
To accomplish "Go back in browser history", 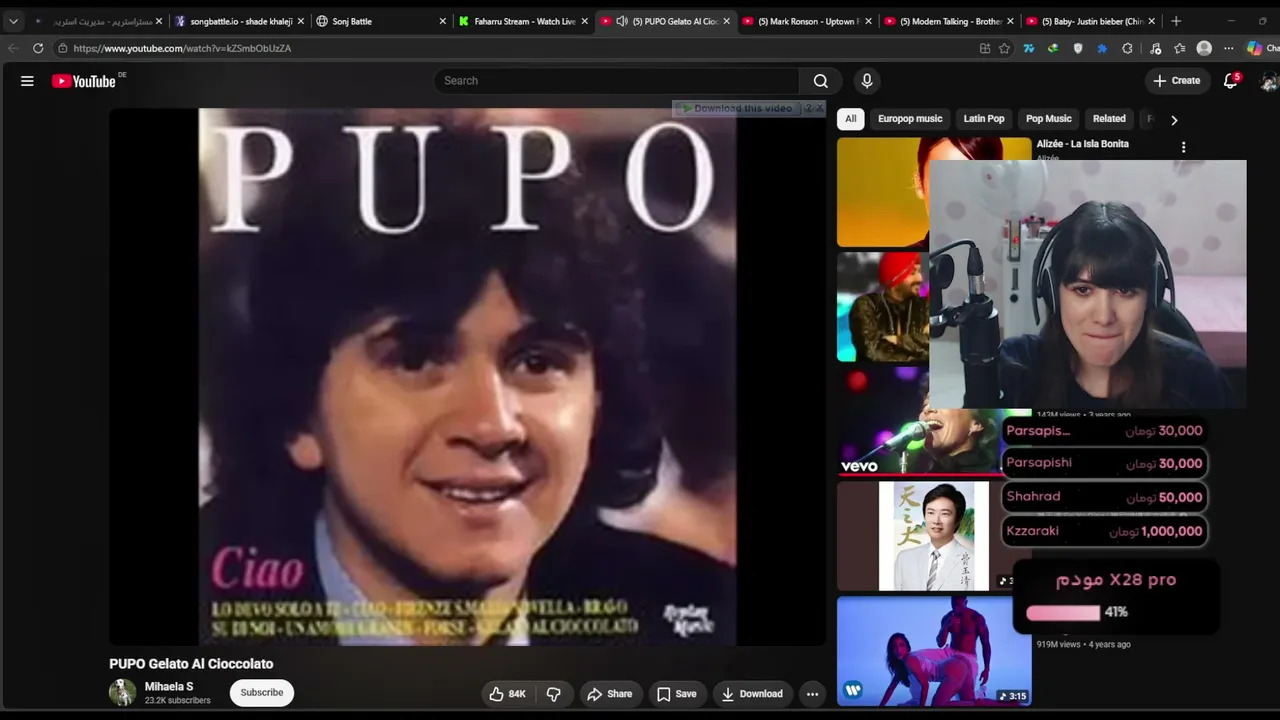I will pos(13,48).
